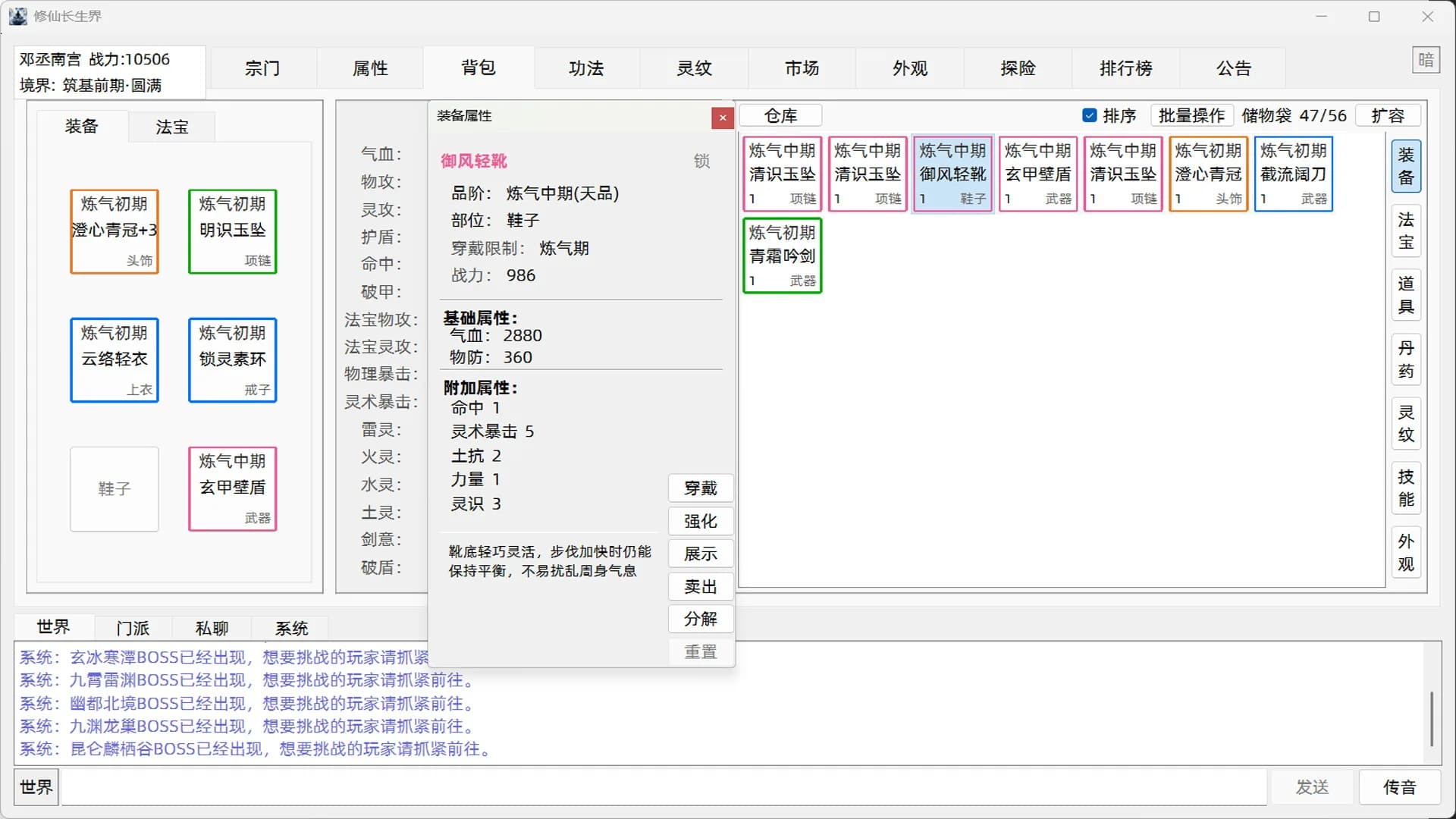The width and height of the screenshot is (1456, 819).
Task: Go to the 灵纹 top tab
Action: pyautogui.click(x=695, y=68)
